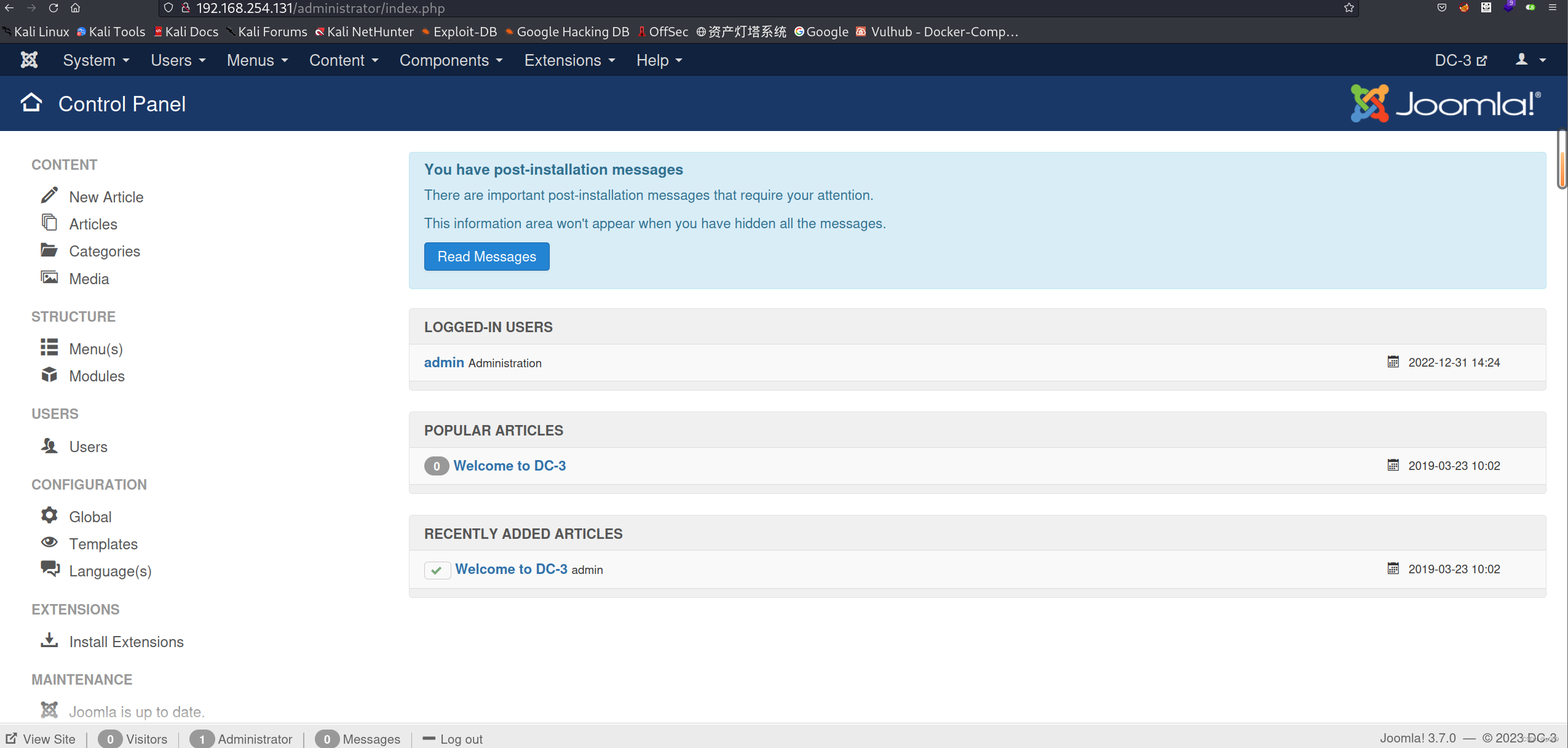
Task: Click the browser address bar
Action: click(738, 8)
